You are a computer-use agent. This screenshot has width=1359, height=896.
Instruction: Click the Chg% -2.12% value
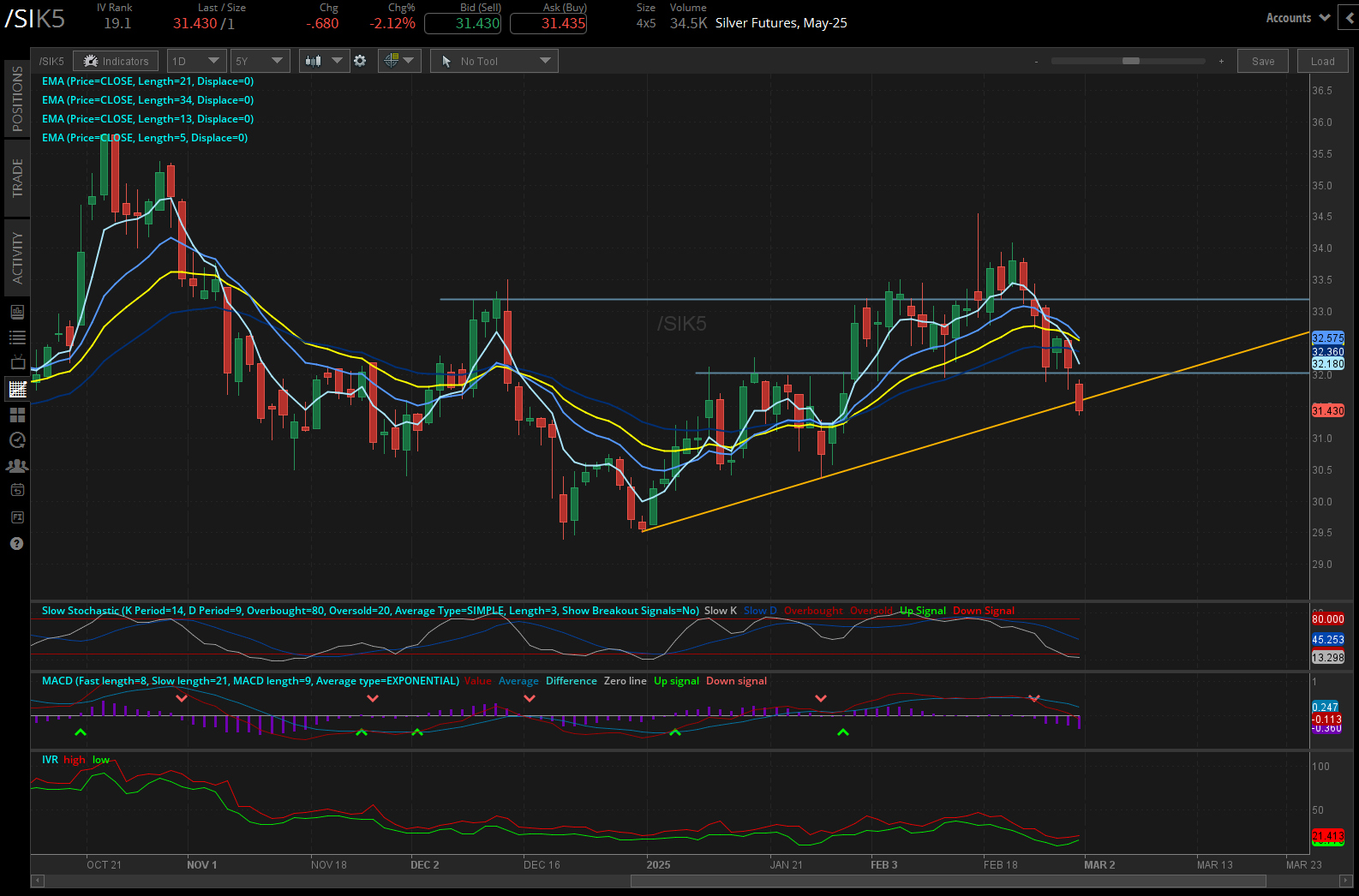coord(392,23)
